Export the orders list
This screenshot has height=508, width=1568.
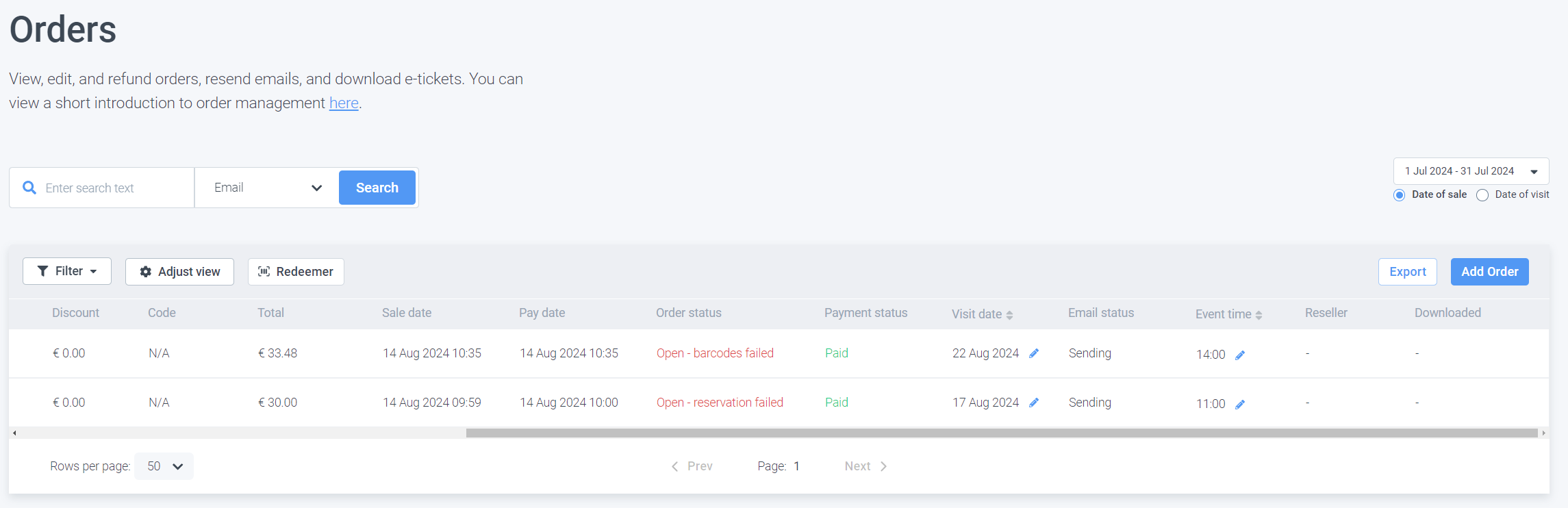click(1408, 272)
